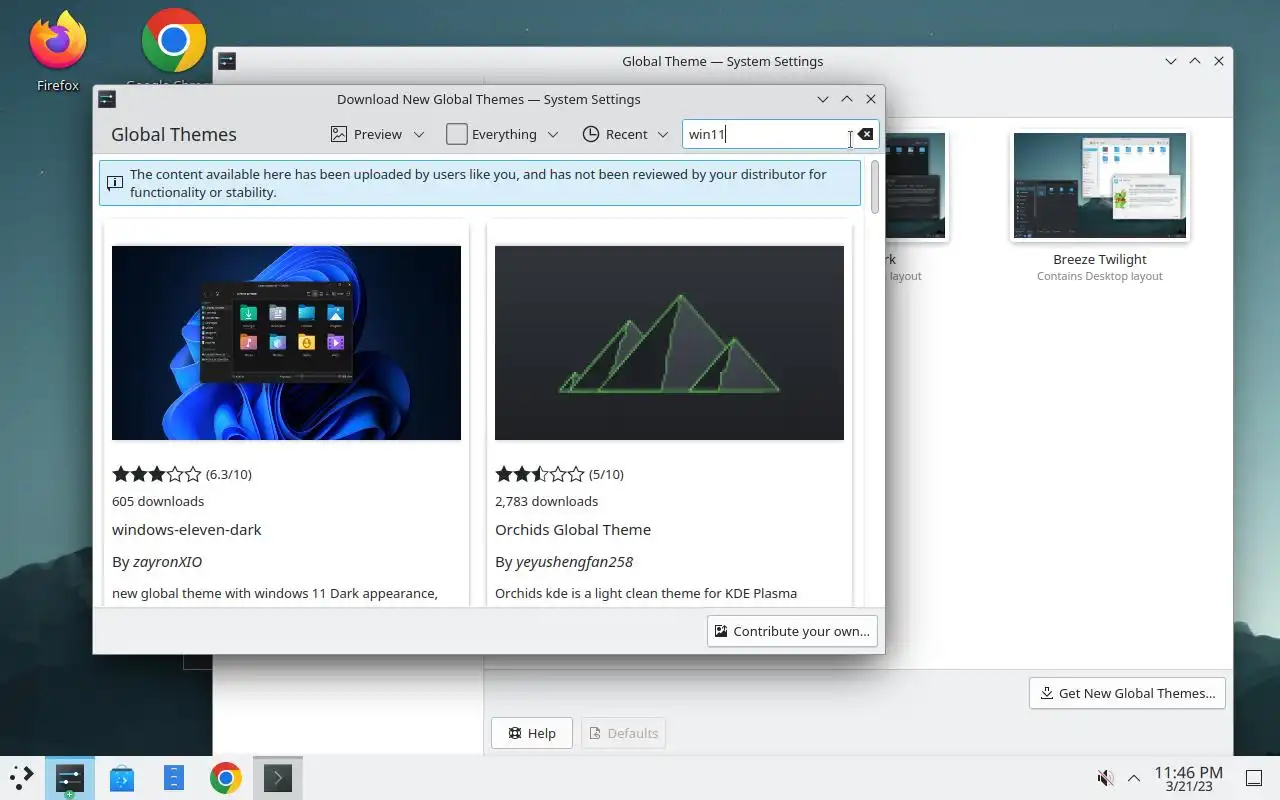Click the 605 downloads text

click(158, 501)
